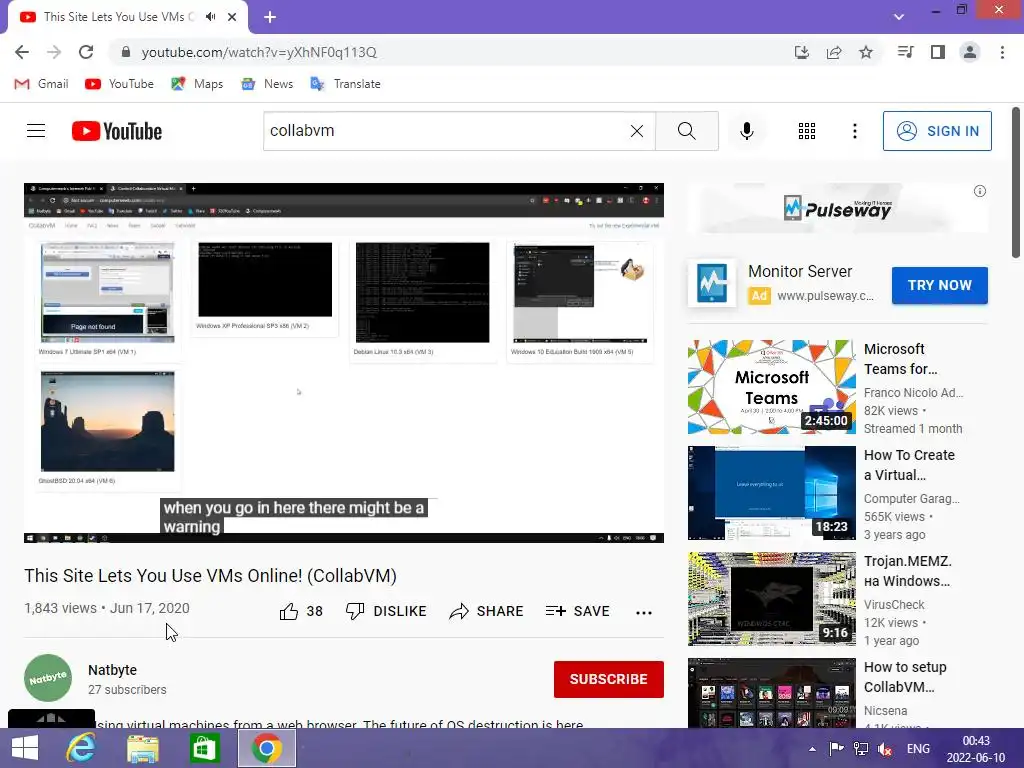Open YouTube settings three-dot menu
The image size is (1024, 768).
coord(855,131)
